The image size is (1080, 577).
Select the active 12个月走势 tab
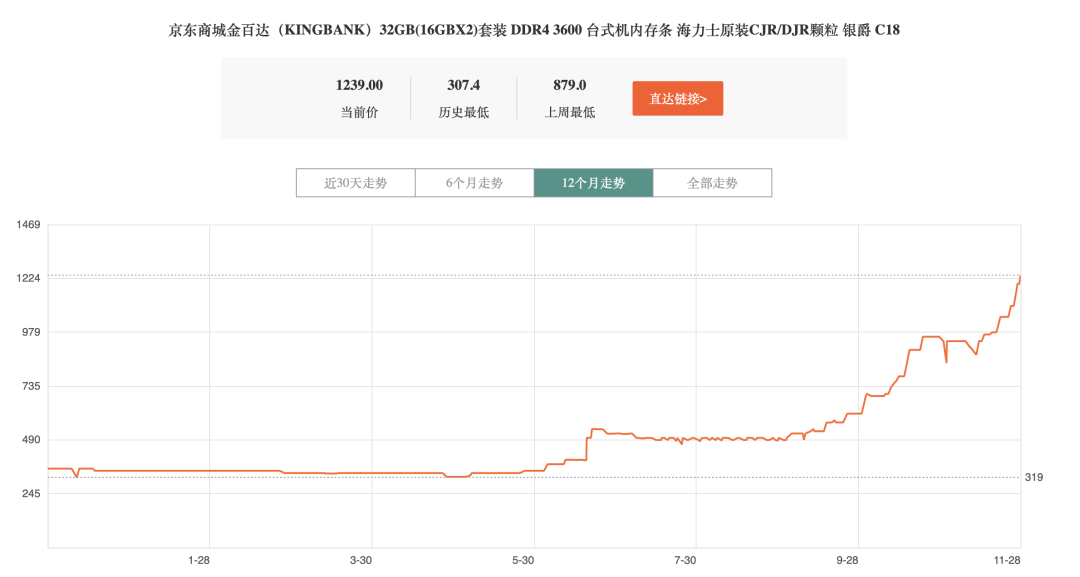[x=593, y=183]
